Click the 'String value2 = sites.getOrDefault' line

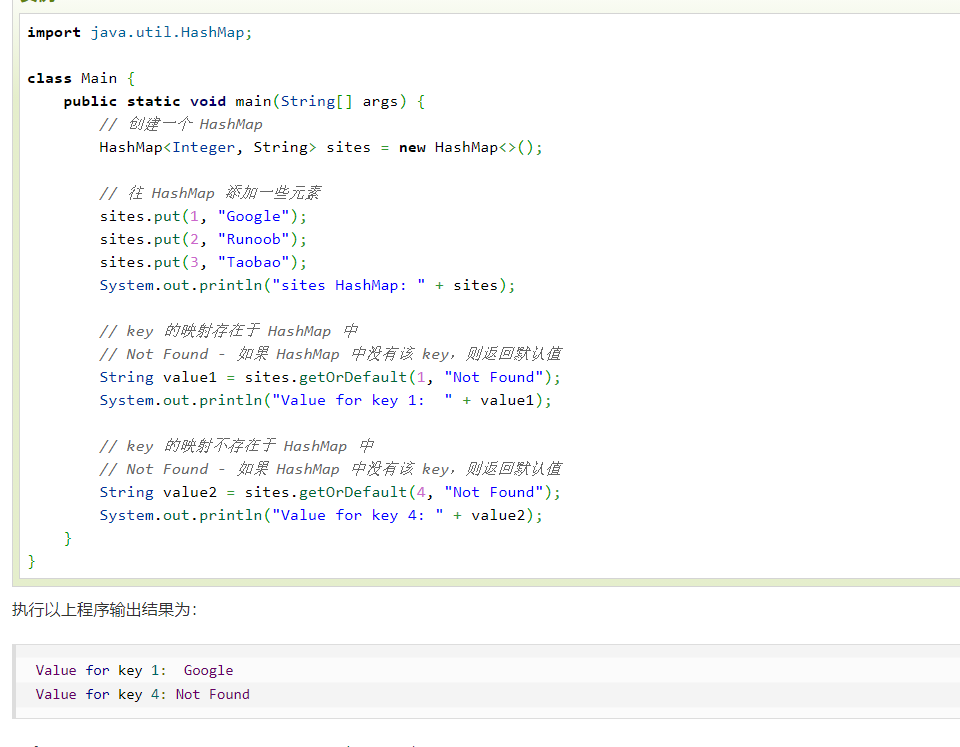(330, 492)
